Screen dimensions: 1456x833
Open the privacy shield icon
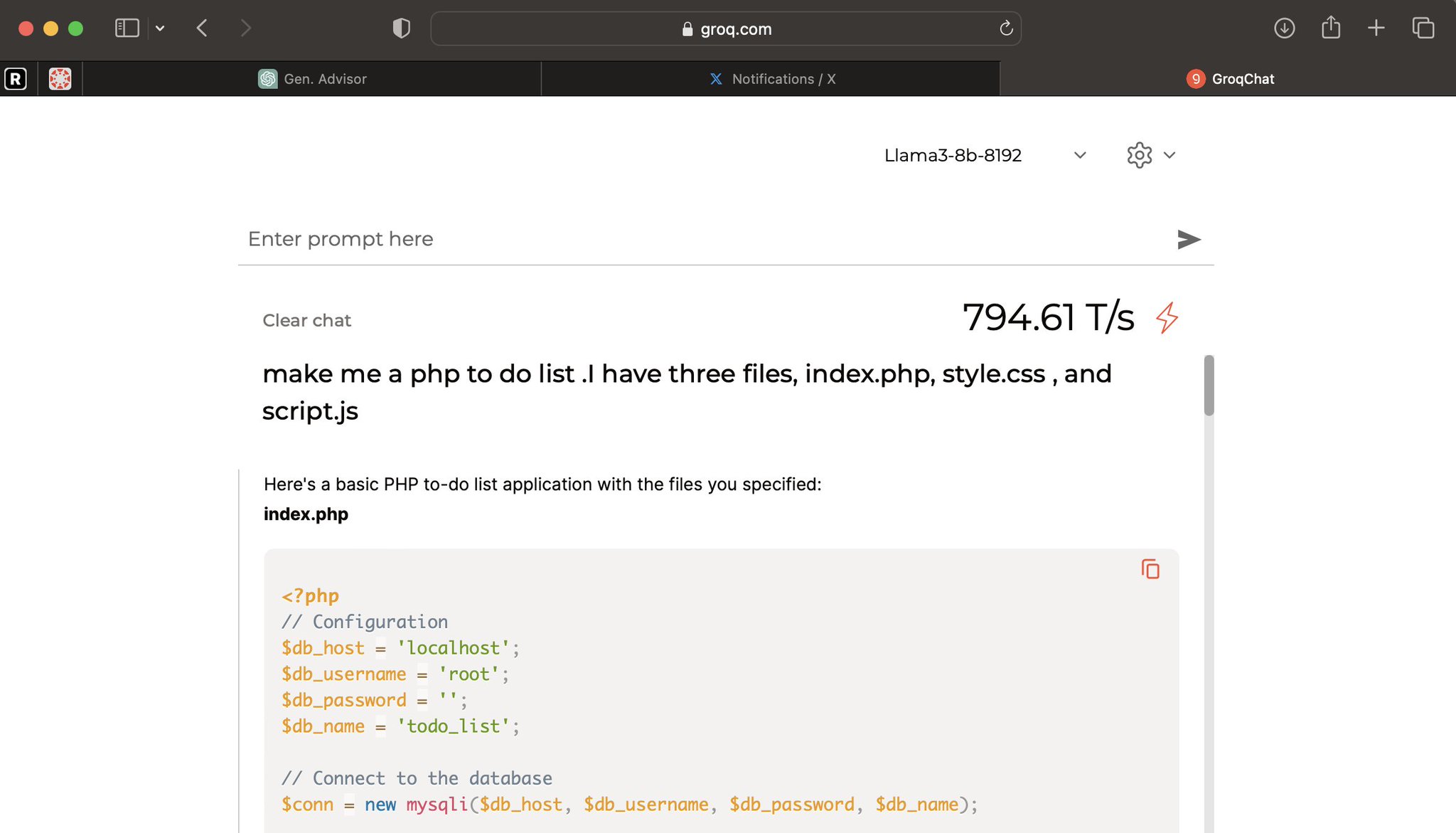click(x=402, y=28)
